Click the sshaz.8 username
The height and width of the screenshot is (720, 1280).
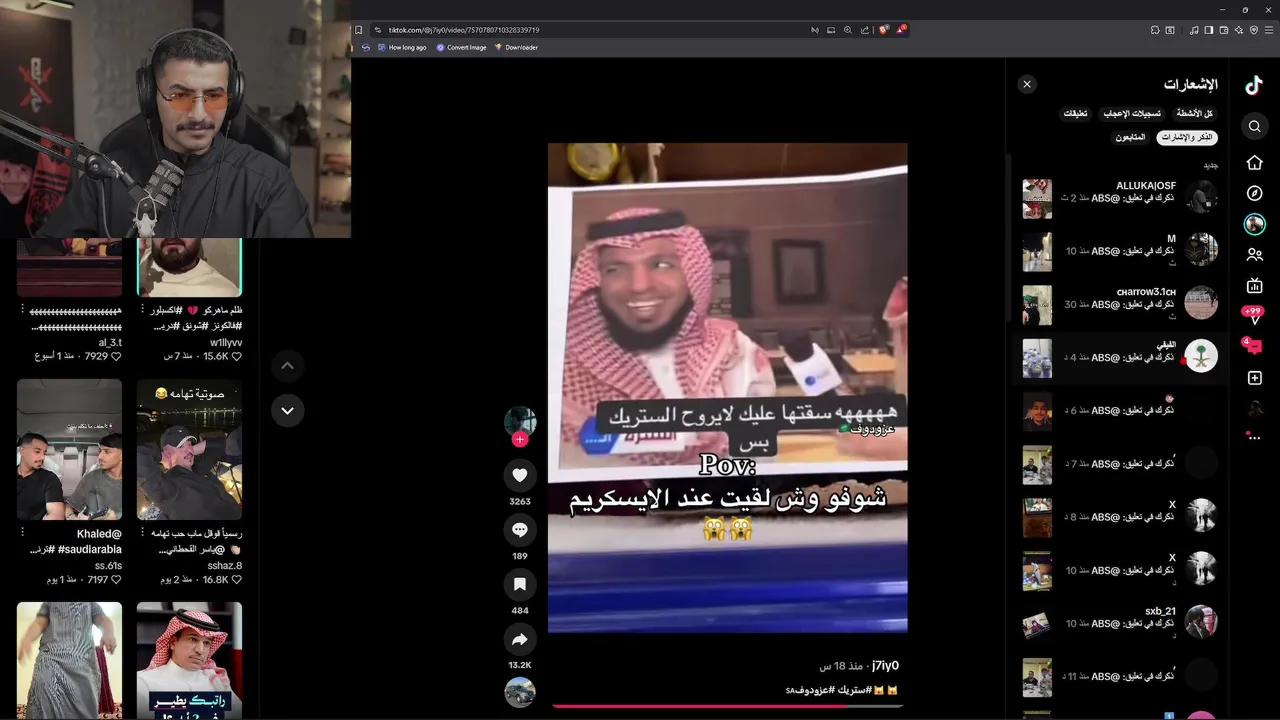[224, 565]
